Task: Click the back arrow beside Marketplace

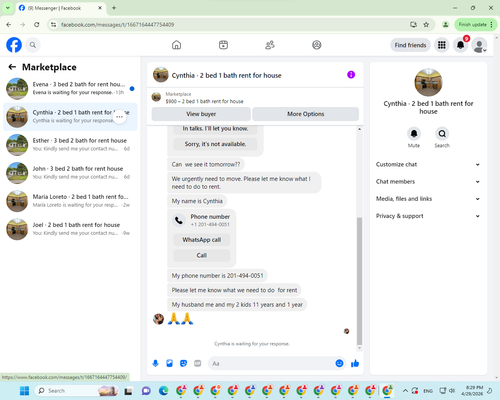Action: 12,67
